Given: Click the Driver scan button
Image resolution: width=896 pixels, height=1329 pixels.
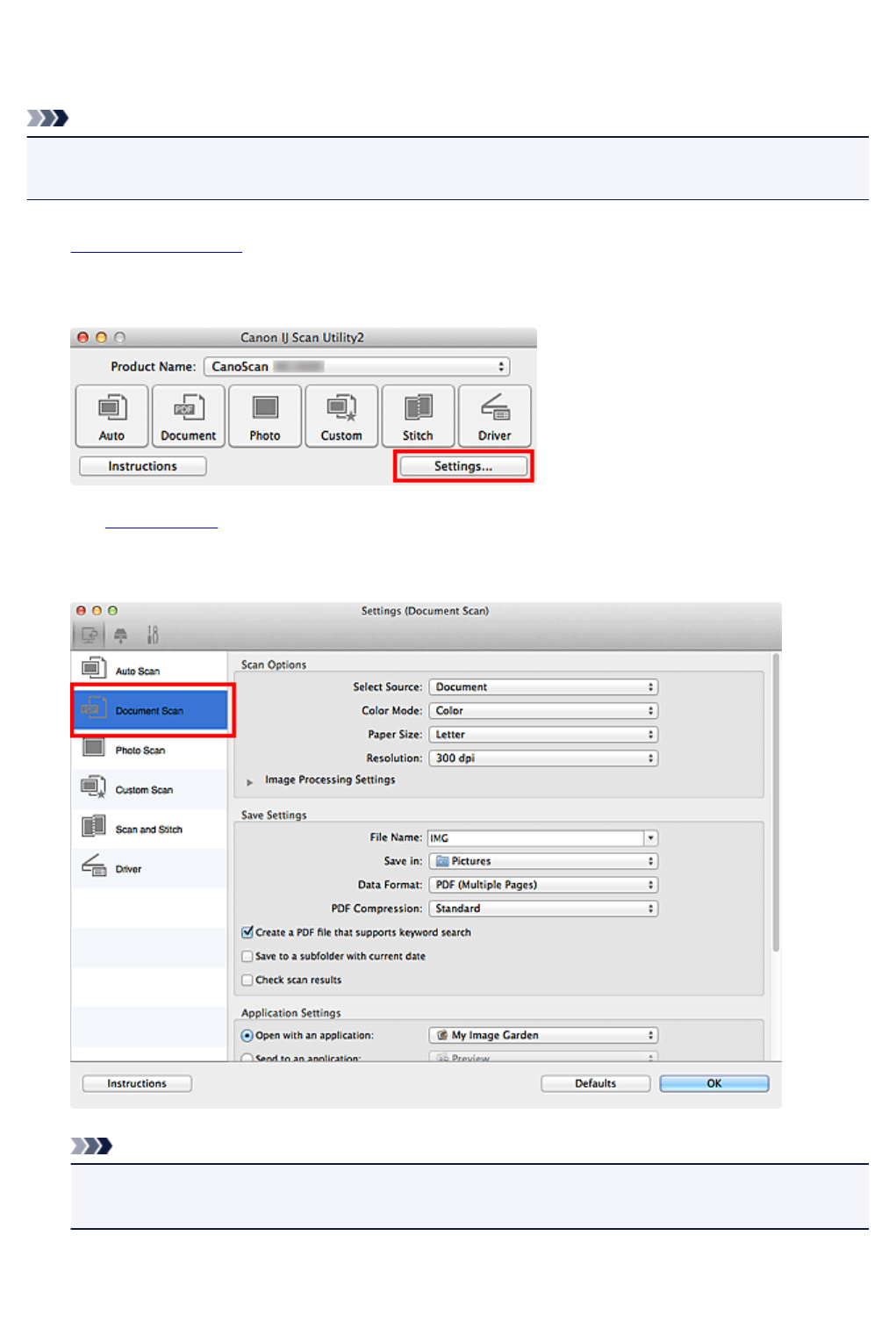Looking at the screenshot, I should point(495,416).
